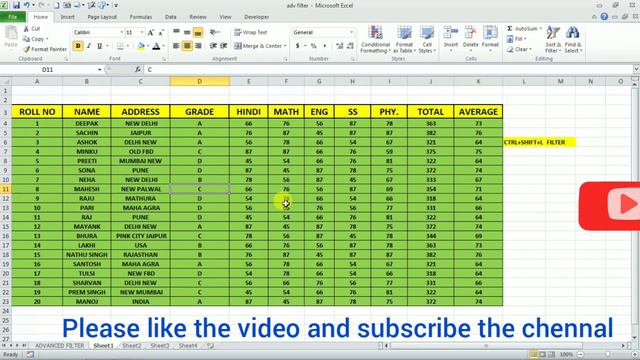Image resolution: width=640 pixels, height=360 pixels.
Task: Open Copy dropdown arrow in Clipboard group
Action: pos(47,39)
